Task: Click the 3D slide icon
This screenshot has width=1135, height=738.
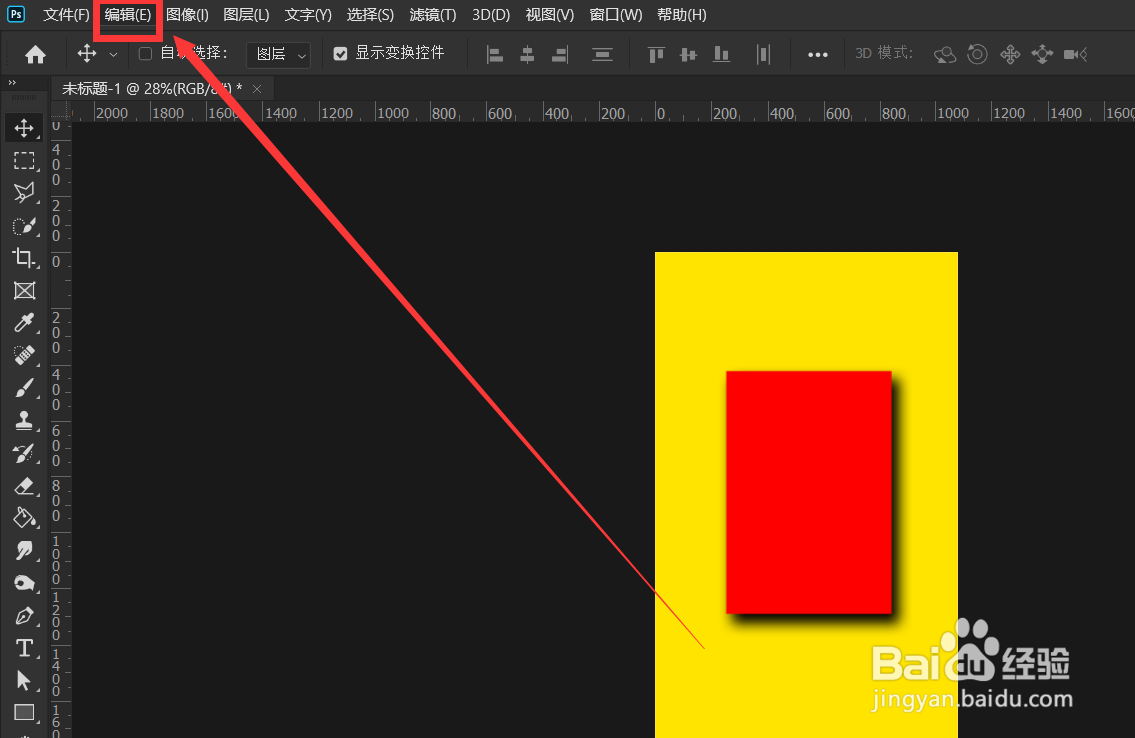Action: pos(1042,54)
